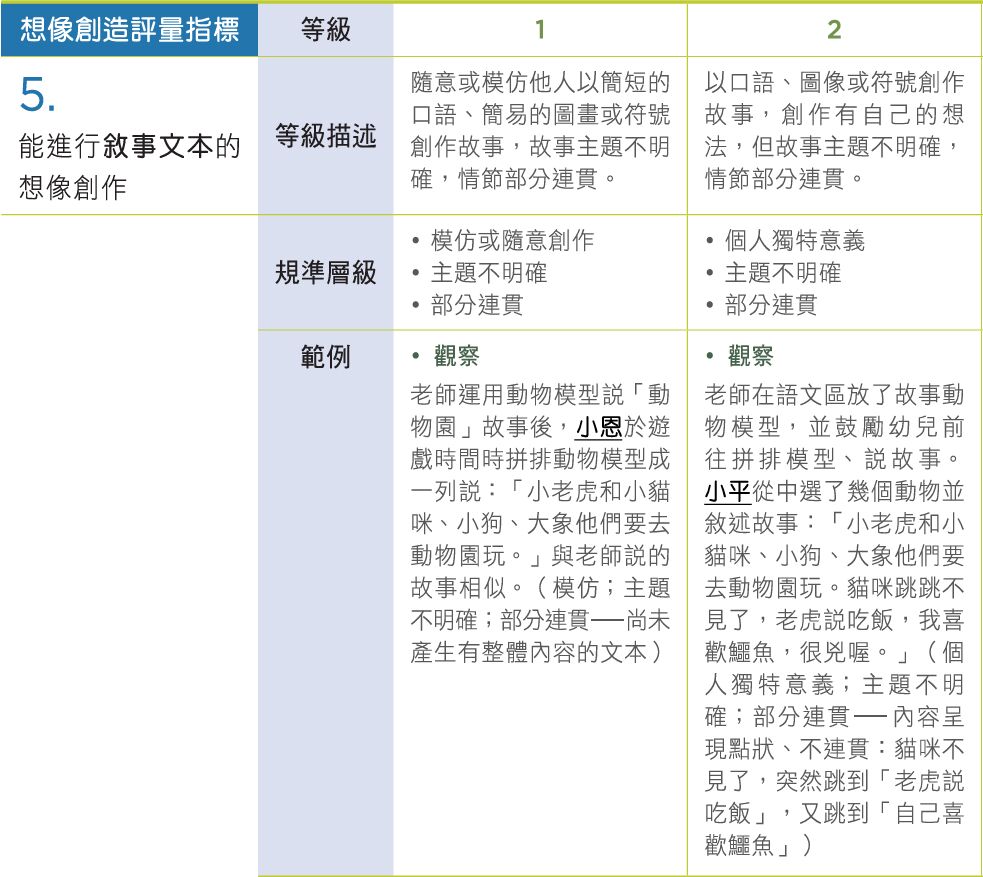This screenshot has height=877, width=983.
Task: Click the 觀察 heading in level 2 column
Action: pos(756,356)
